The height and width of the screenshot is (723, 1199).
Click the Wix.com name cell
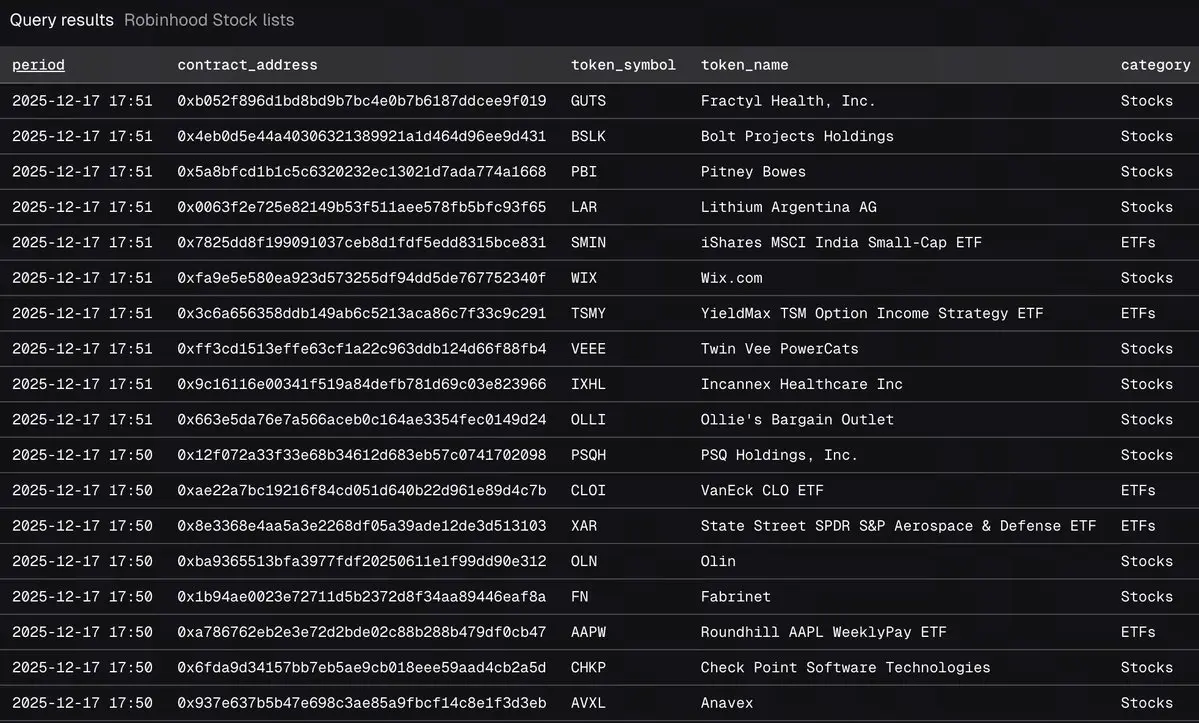(x=732, y=277)
